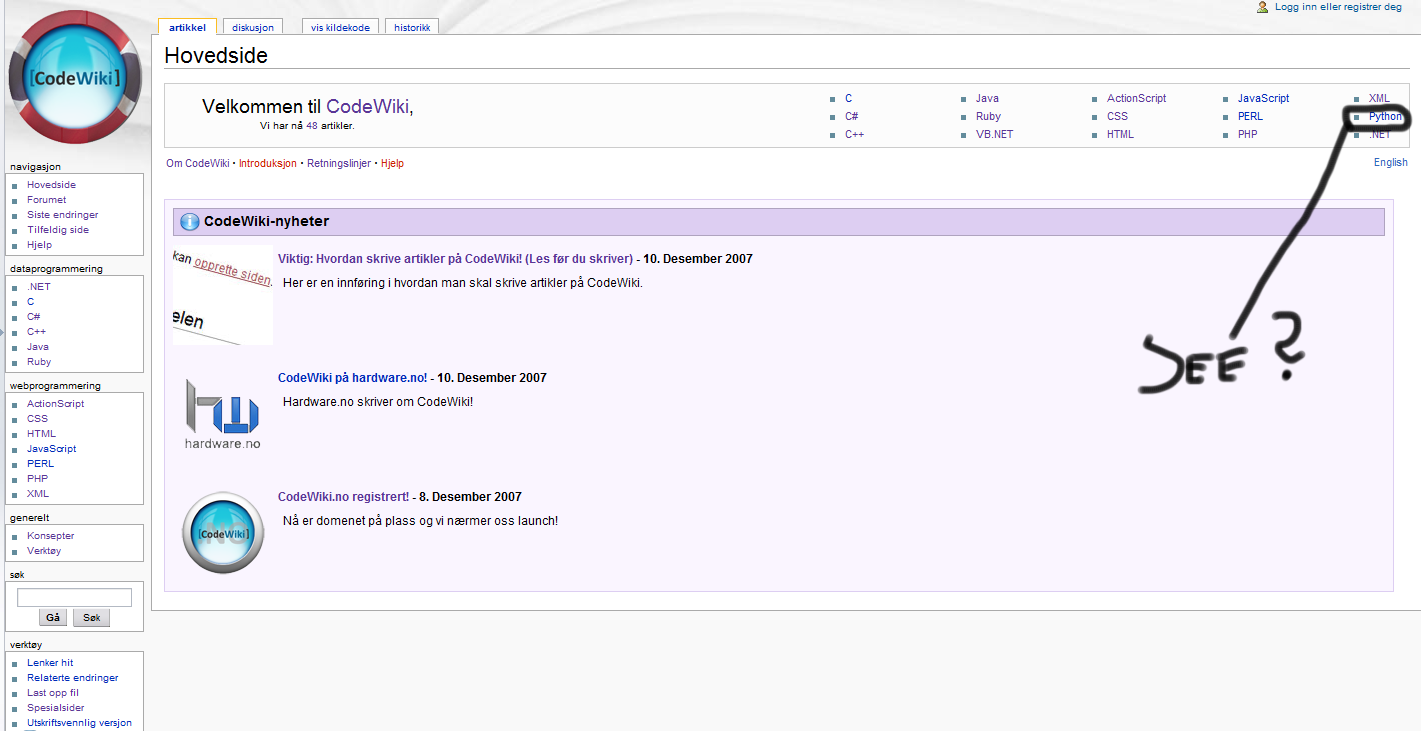Open the historikk tab
Screen dimensions: 1421x731
point(412,28)
